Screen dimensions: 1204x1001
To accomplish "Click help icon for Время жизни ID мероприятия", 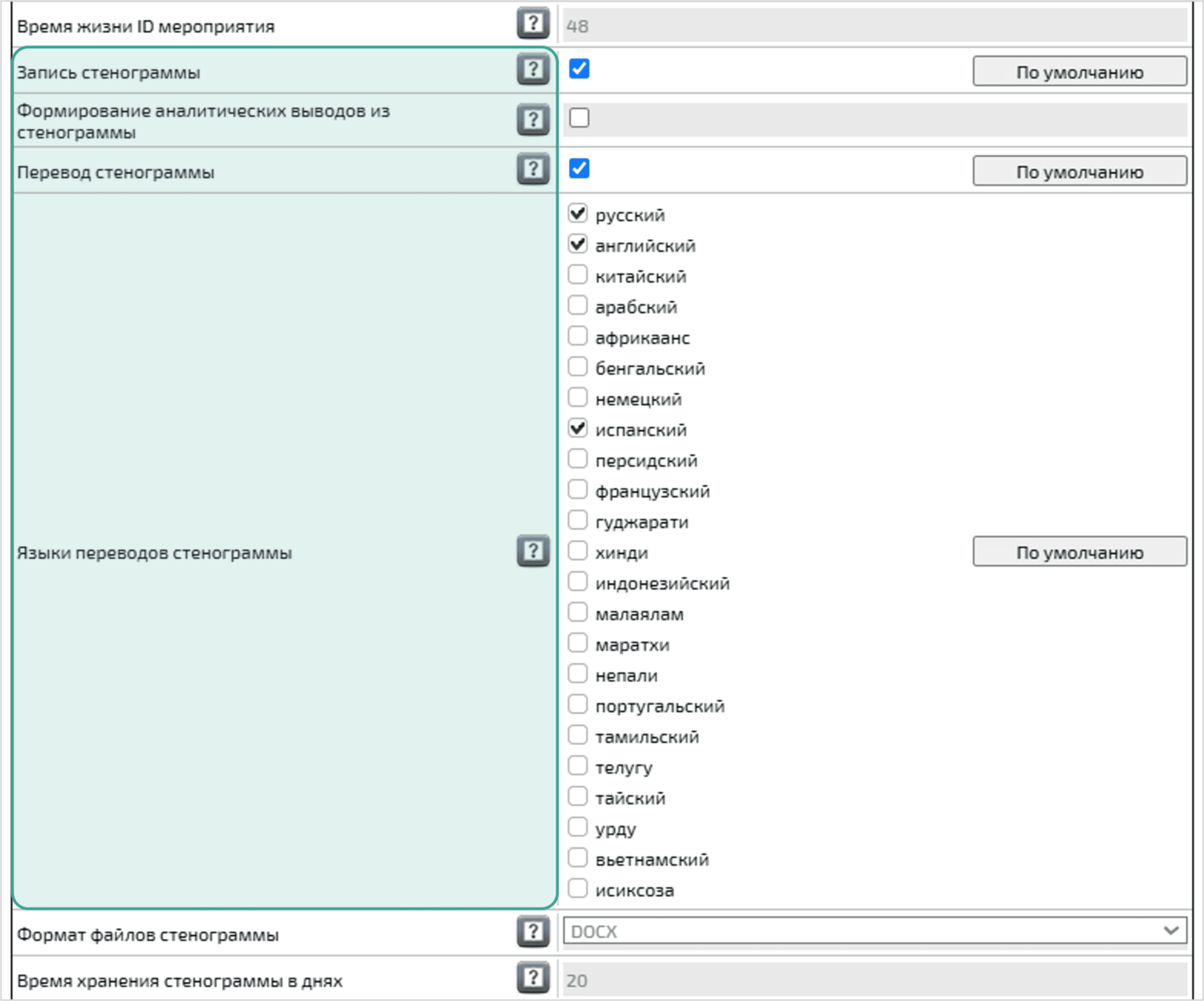I will 533,23.
